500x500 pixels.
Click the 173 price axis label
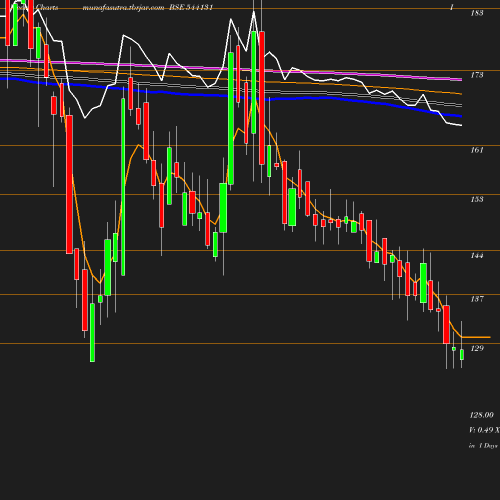[477, 75]
